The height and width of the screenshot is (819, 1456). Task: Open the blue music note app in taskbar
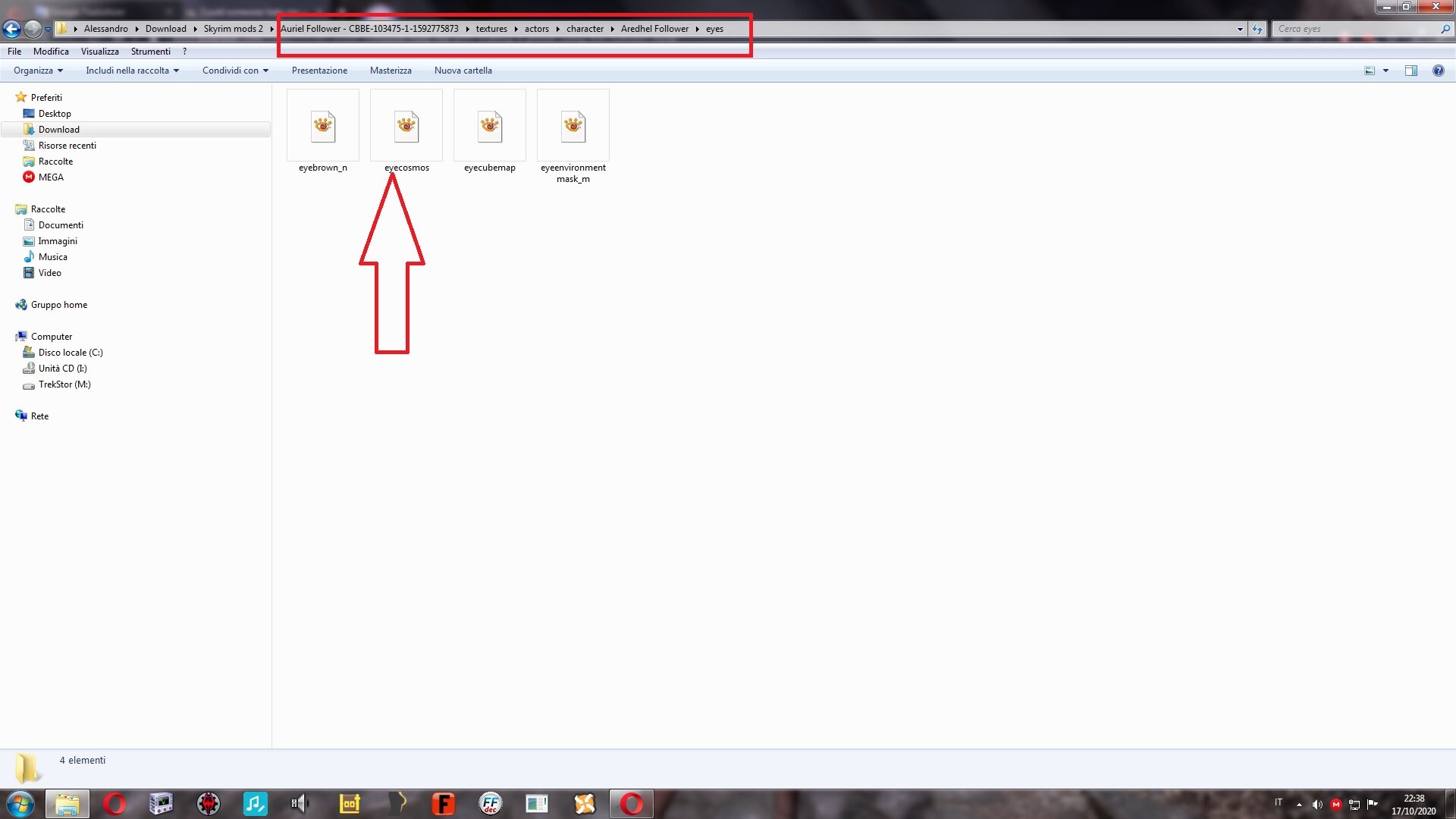pyautogui.click(x=256, y=804)
